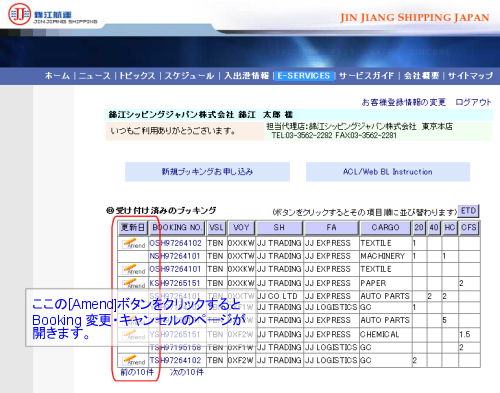500x393 pixels.
Task: Select the E-SERVICES menu item
Action: pyautogui.click(x=304, y=76)
